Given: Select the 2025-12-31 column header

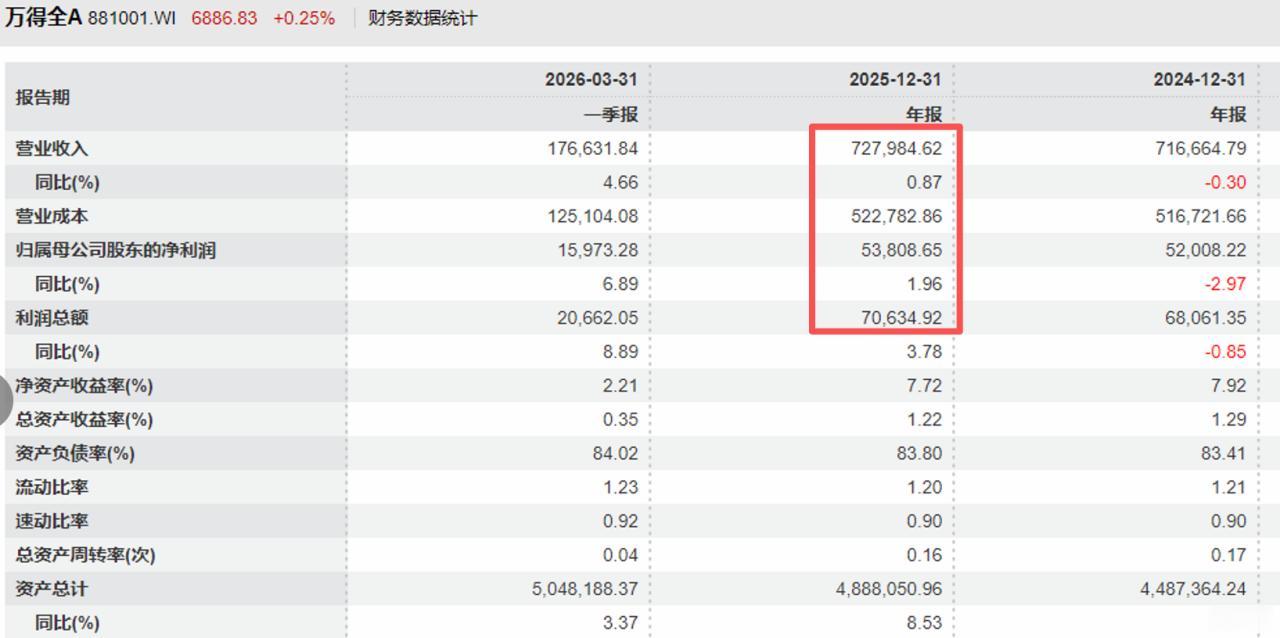Looking at the screenshot, I should (896, 80).
